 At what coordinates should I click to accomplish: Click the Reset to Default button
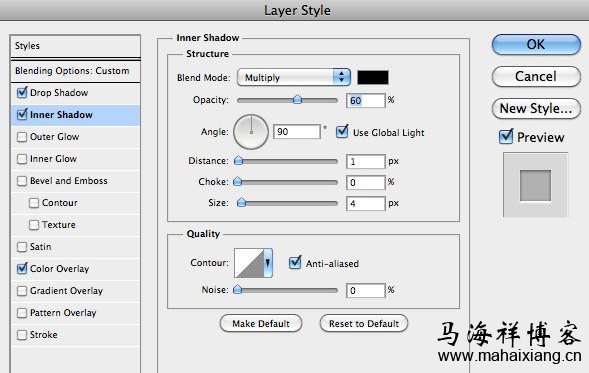pos(364,323)
